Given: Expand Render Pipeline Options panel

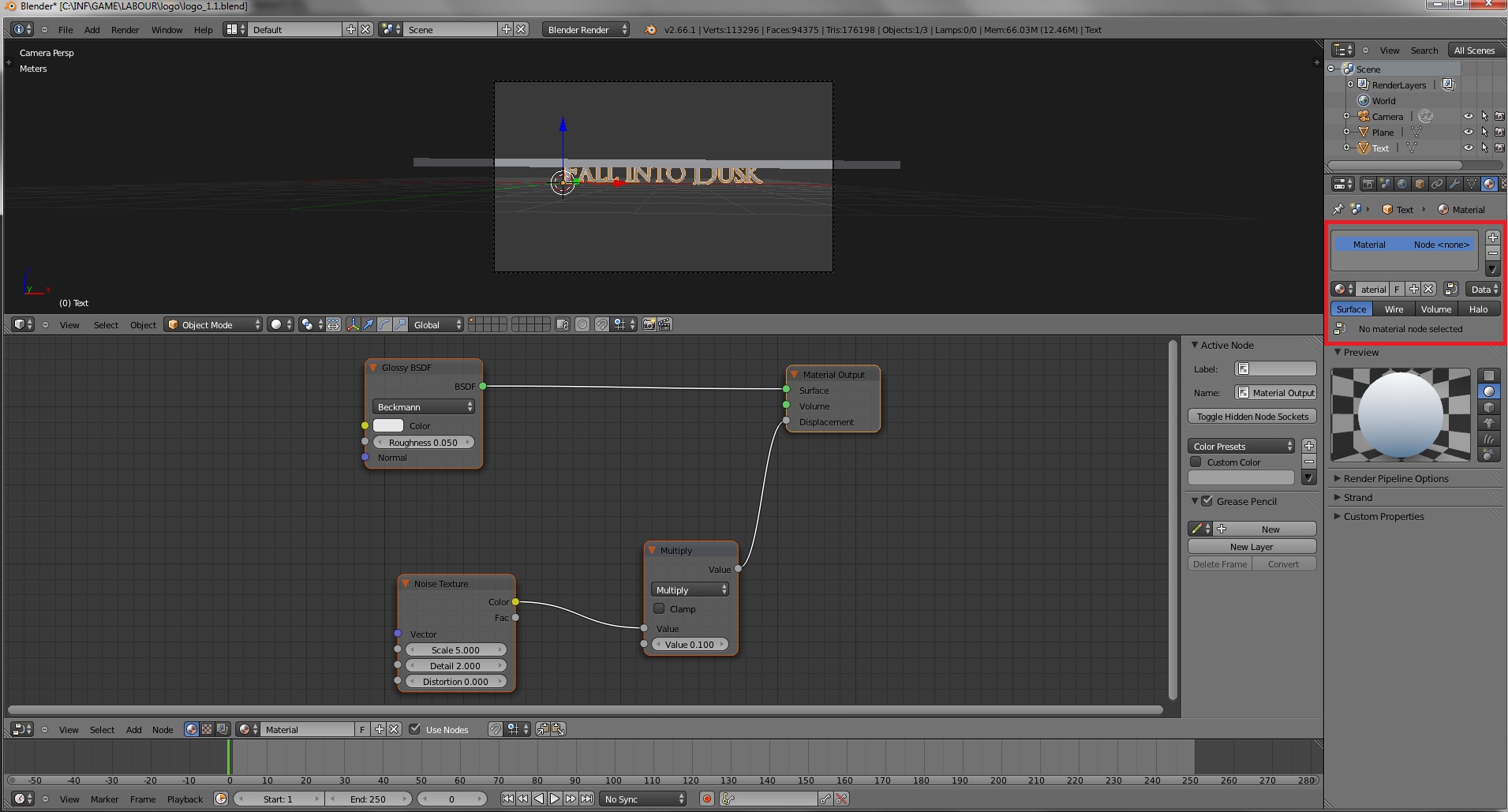Looking at the screenshot, I should pyautogui.click(x=1396, y=478).
